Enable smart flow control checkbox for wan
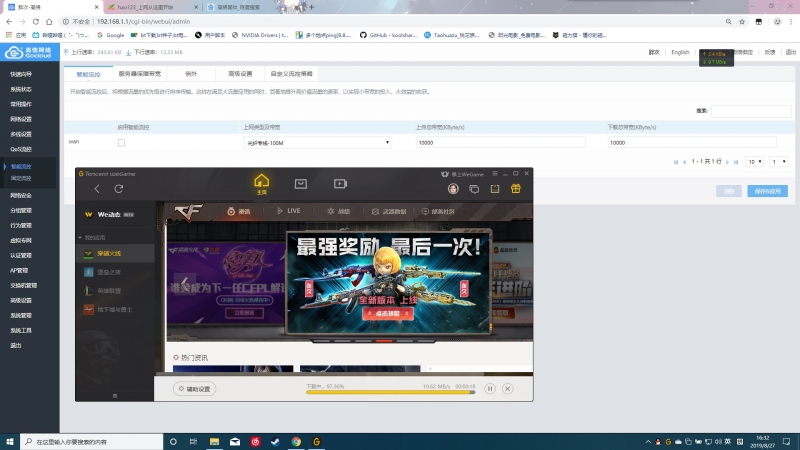 pos(122,143)
